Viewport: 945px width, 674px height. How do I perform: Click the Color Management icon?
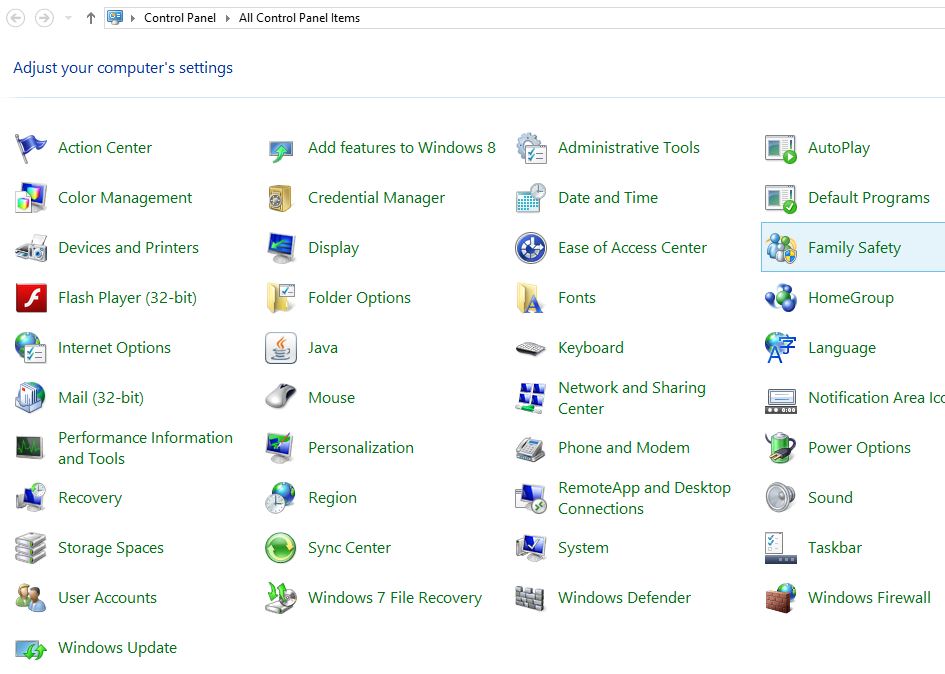tap(31, 198)
